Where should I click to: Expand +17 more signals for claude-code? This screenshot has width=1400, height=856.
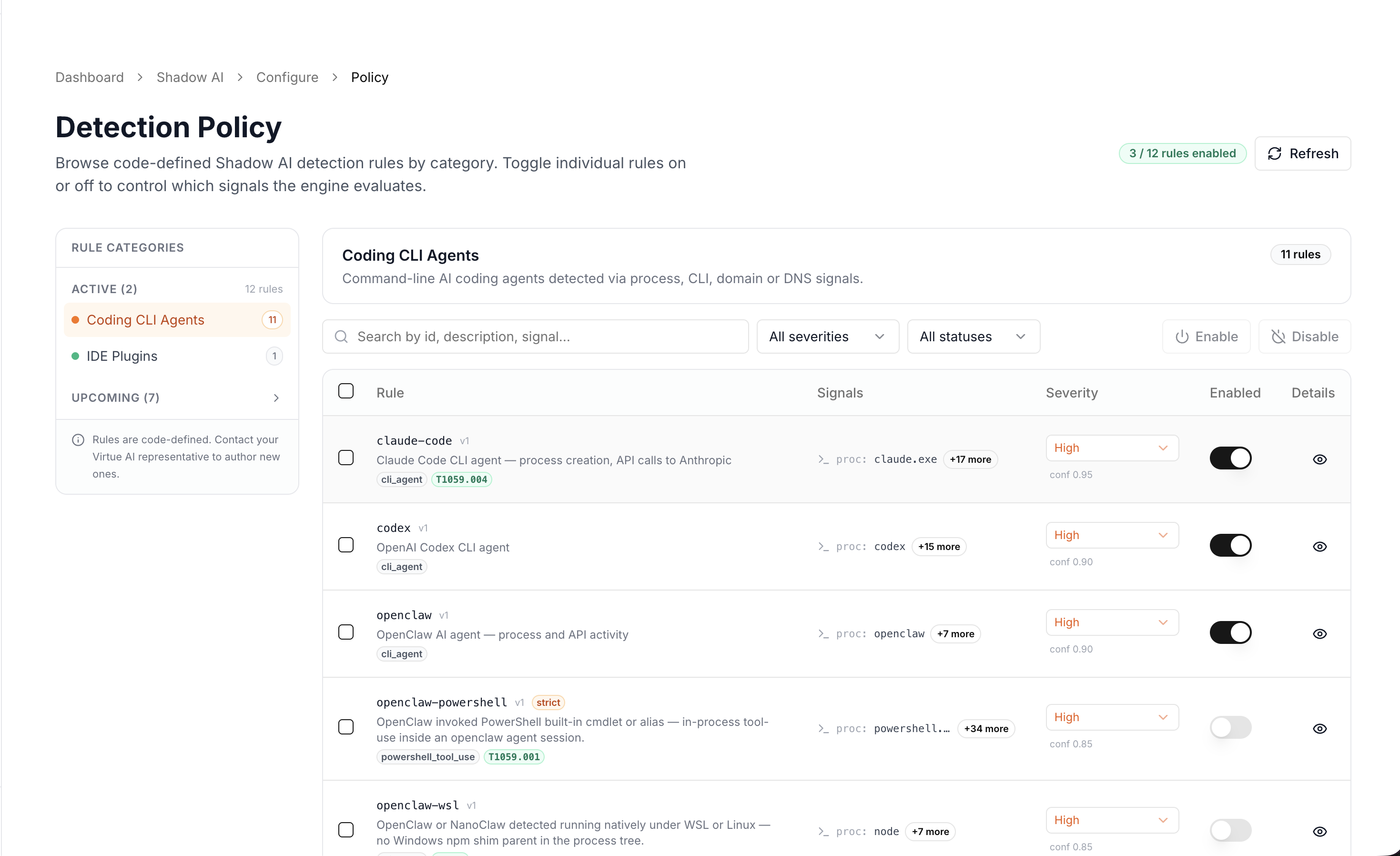coord(970,459)
